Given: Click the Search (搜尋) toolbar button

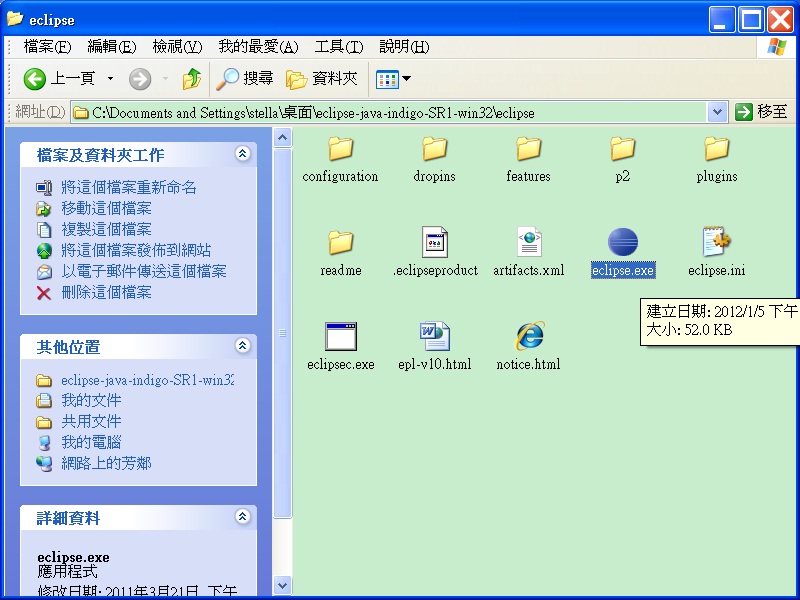Looking at the screenshot, I should (245, 79).
